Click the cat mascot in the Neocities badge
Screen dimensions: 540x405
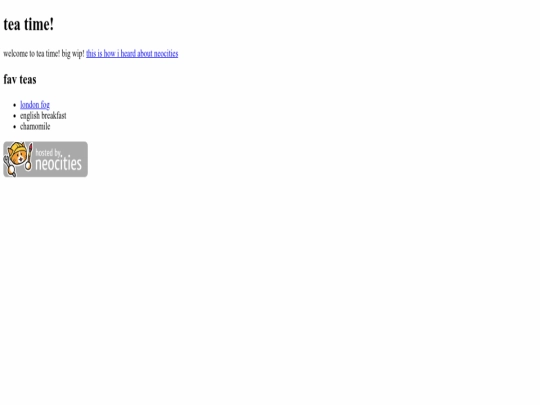(18, 159)
